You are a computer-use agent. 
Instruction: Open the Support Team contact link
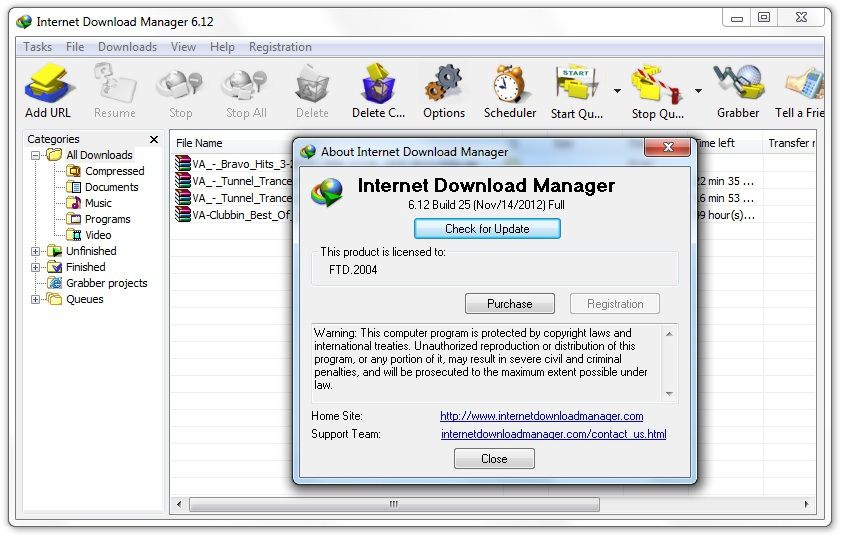(554, 434)
